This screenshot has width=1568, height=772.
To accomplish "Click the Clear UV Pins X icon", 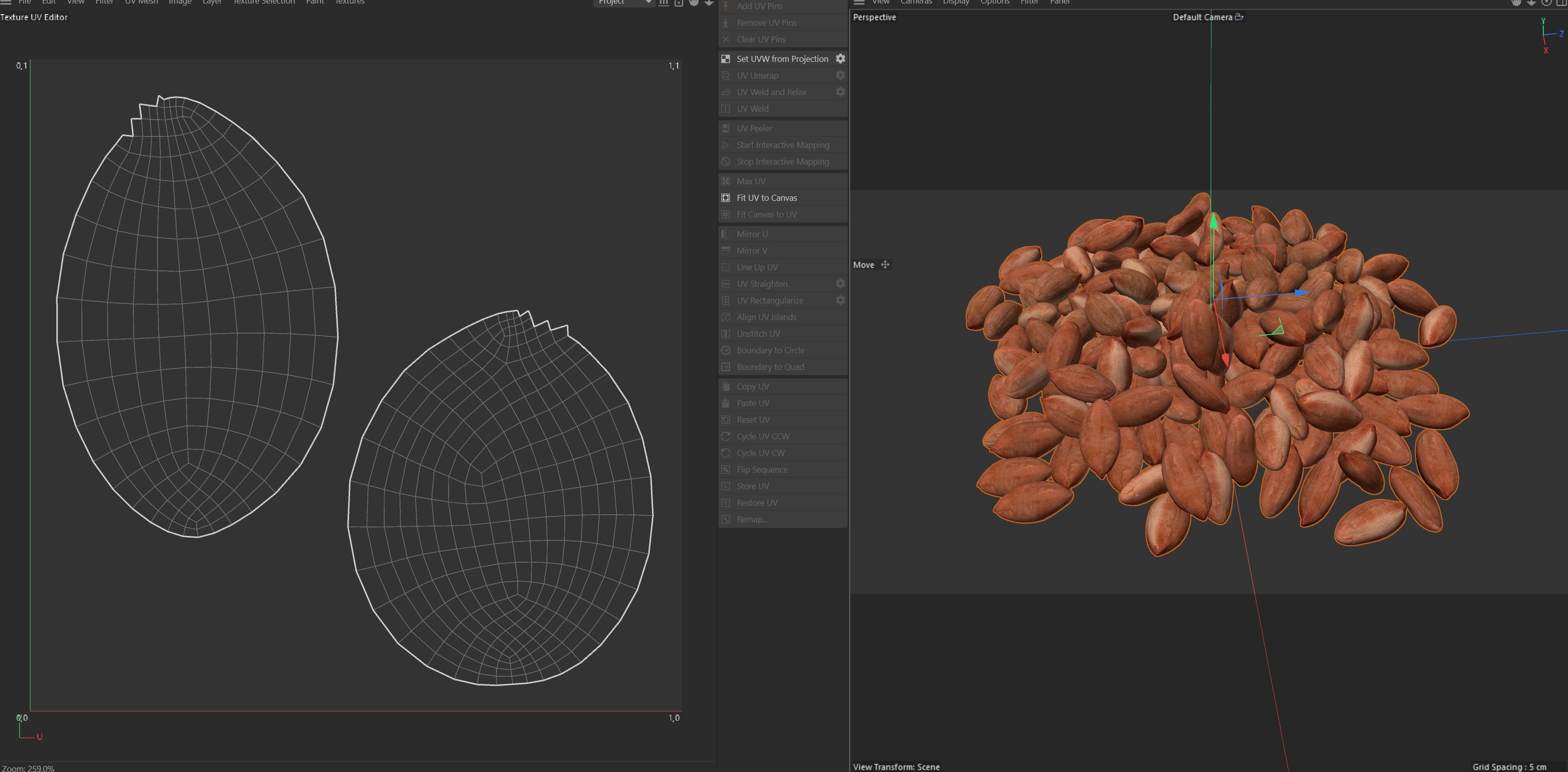I will coord(725,39).
